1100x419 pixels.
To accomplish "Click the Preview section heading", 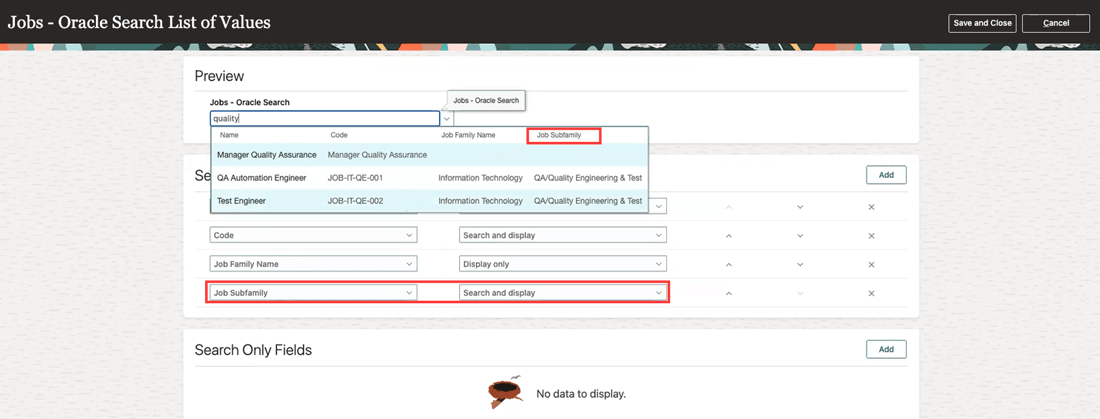I will (220, 76).
